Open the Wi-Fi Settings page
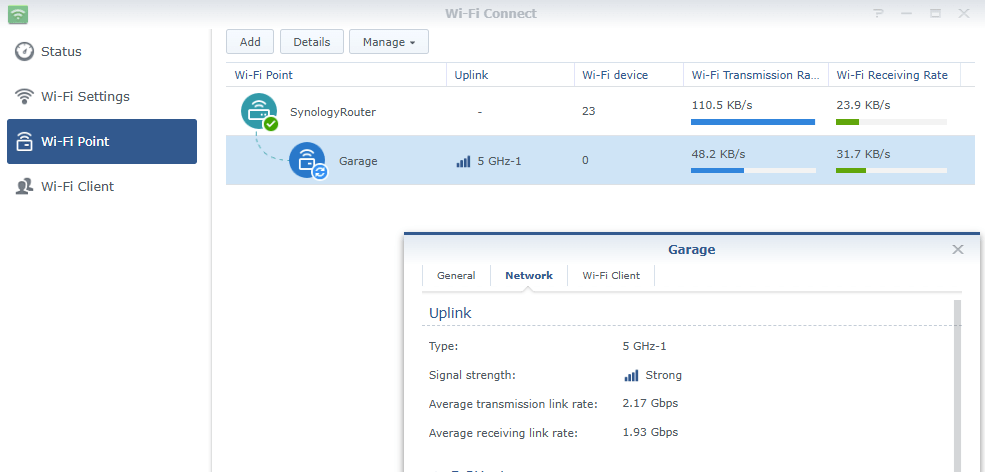The width and height of the screenshot is (985, 472). coord(102,97)
